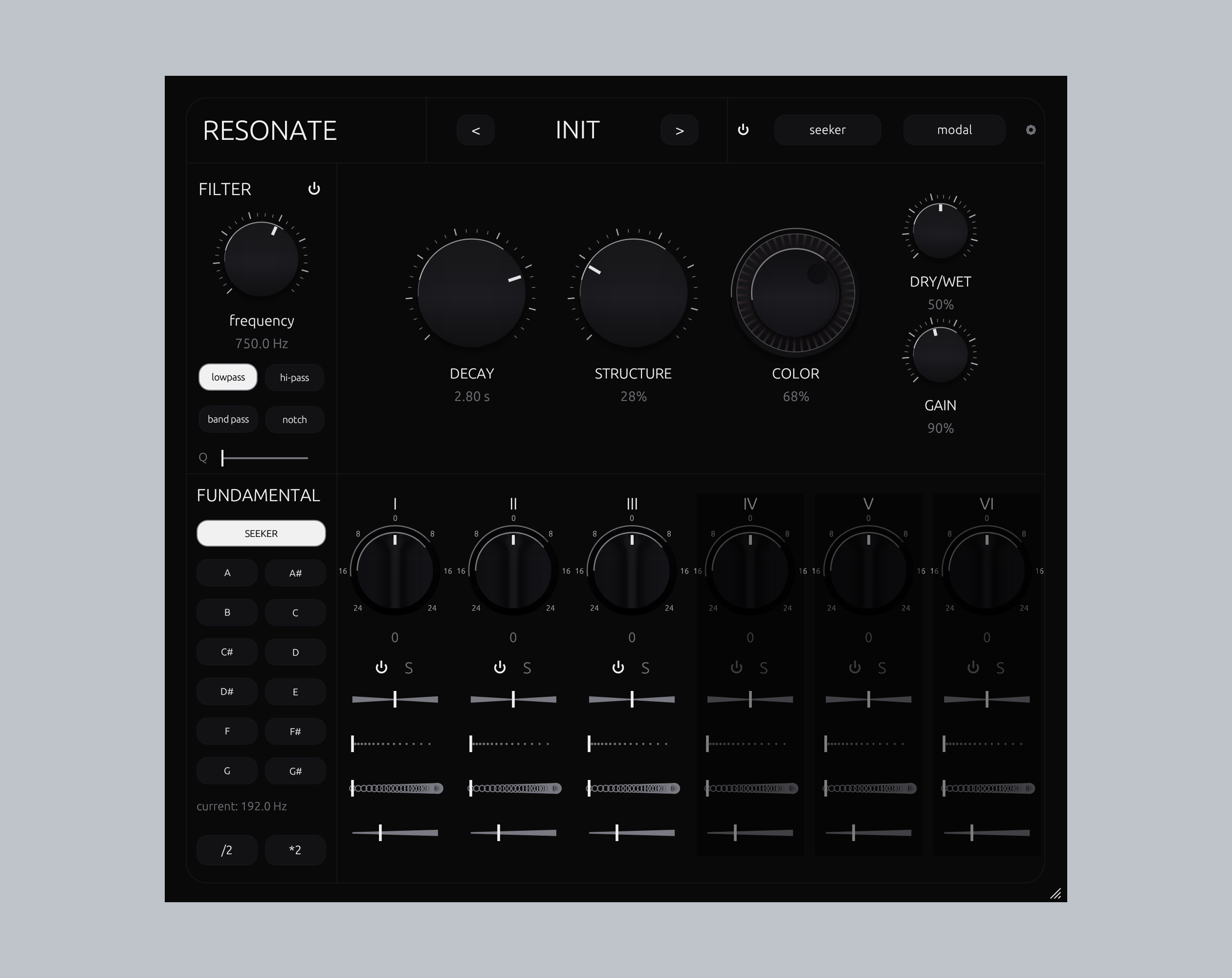Click the STRUCTURE knob
The width and height of the screenshot is (1232, 978).
point(633,292)
